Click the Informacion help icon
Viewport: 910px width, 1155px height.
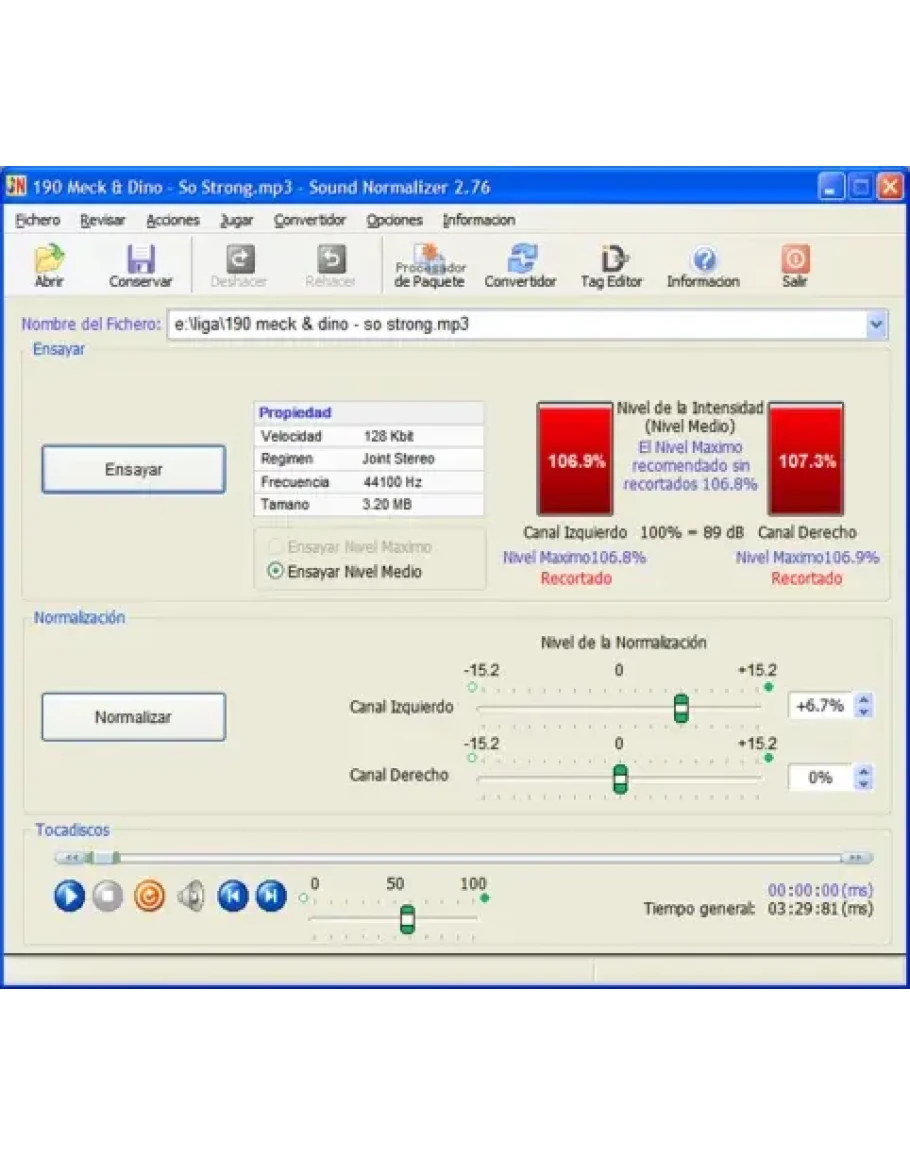[703, 266]
